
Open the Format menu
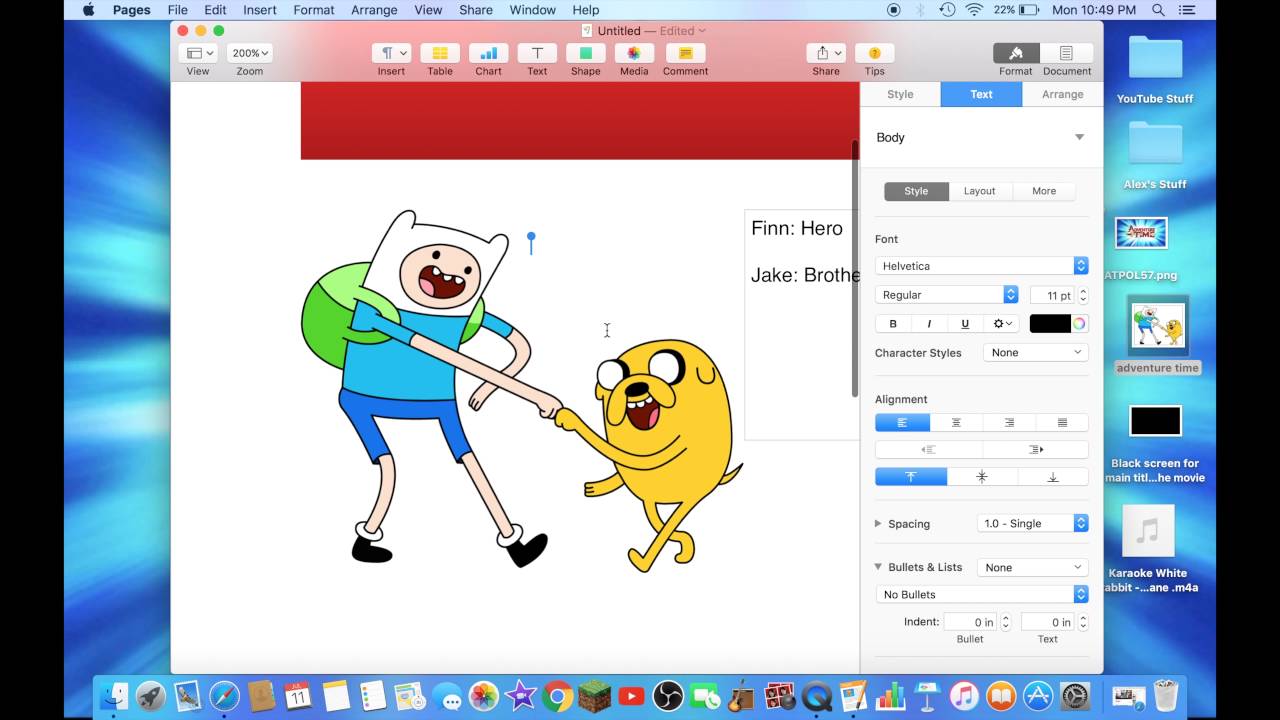coord(314,10)
